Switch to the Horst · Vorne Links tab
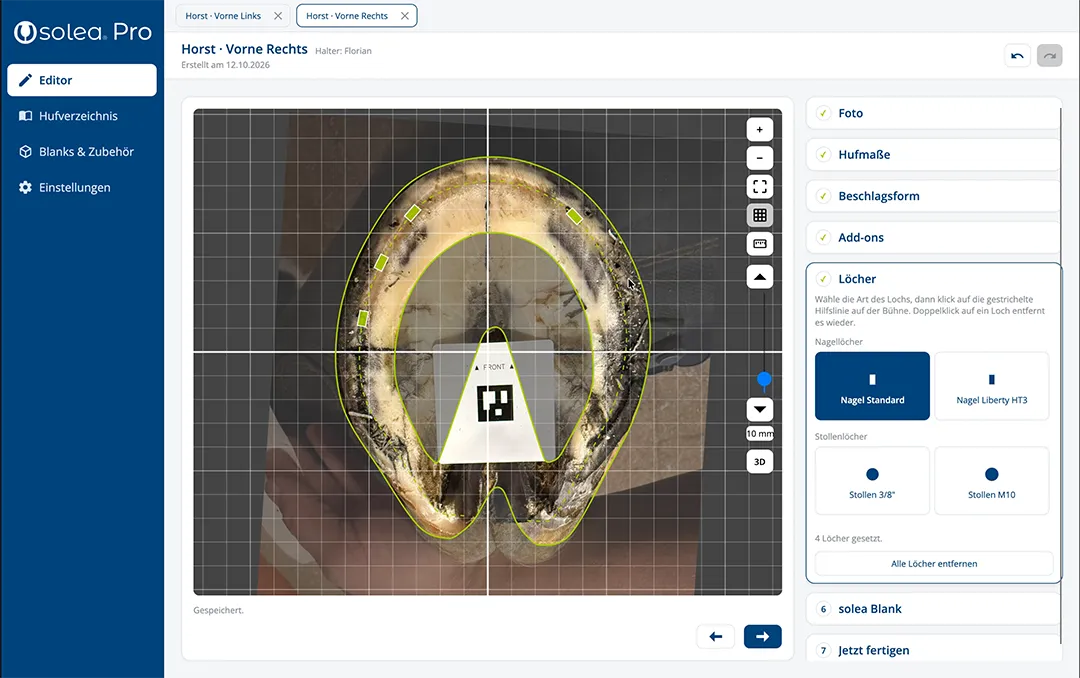Viewport: 1080px width, 678px height. [x=223, y=16]
